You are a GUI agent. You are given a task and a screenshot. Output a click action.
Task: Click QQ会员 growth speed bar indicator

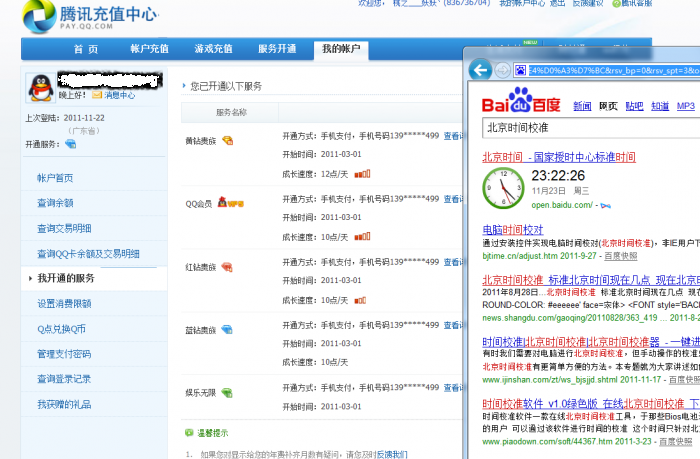(362, 236)
